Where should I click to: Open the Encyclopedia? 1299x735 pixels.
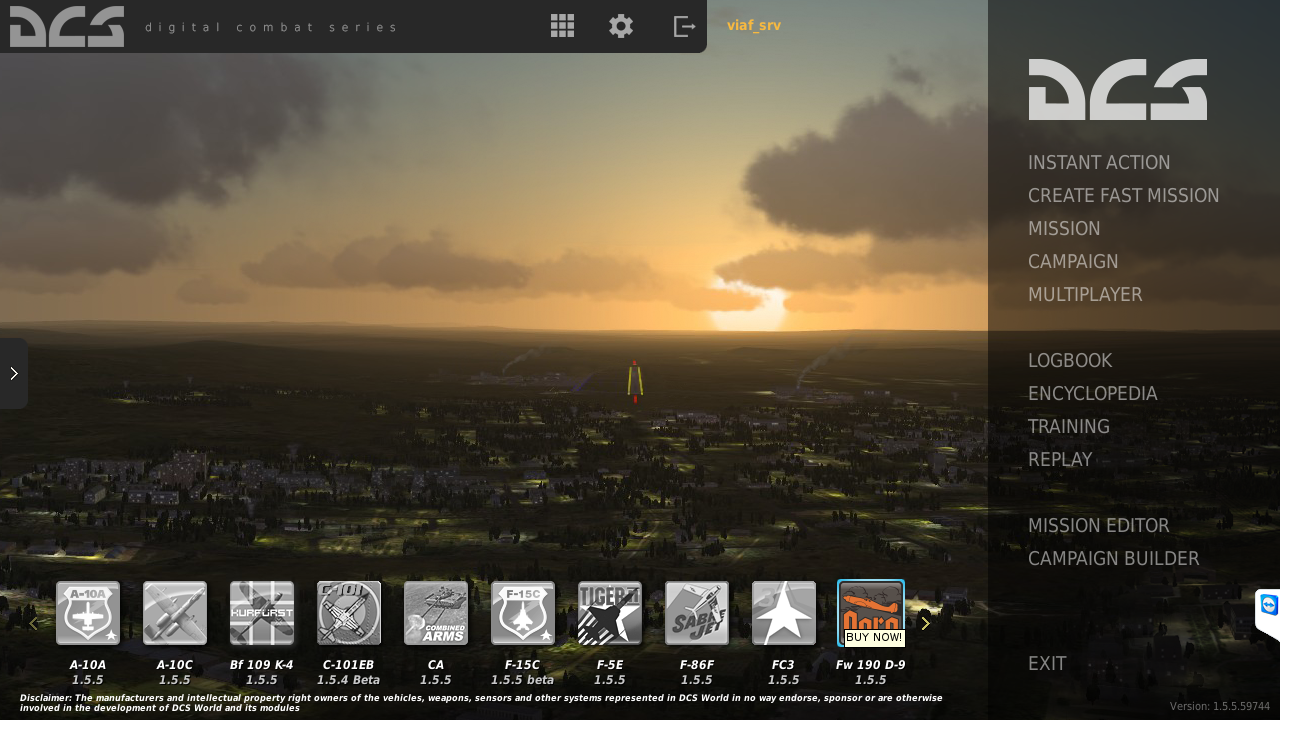pos(1093,394)
